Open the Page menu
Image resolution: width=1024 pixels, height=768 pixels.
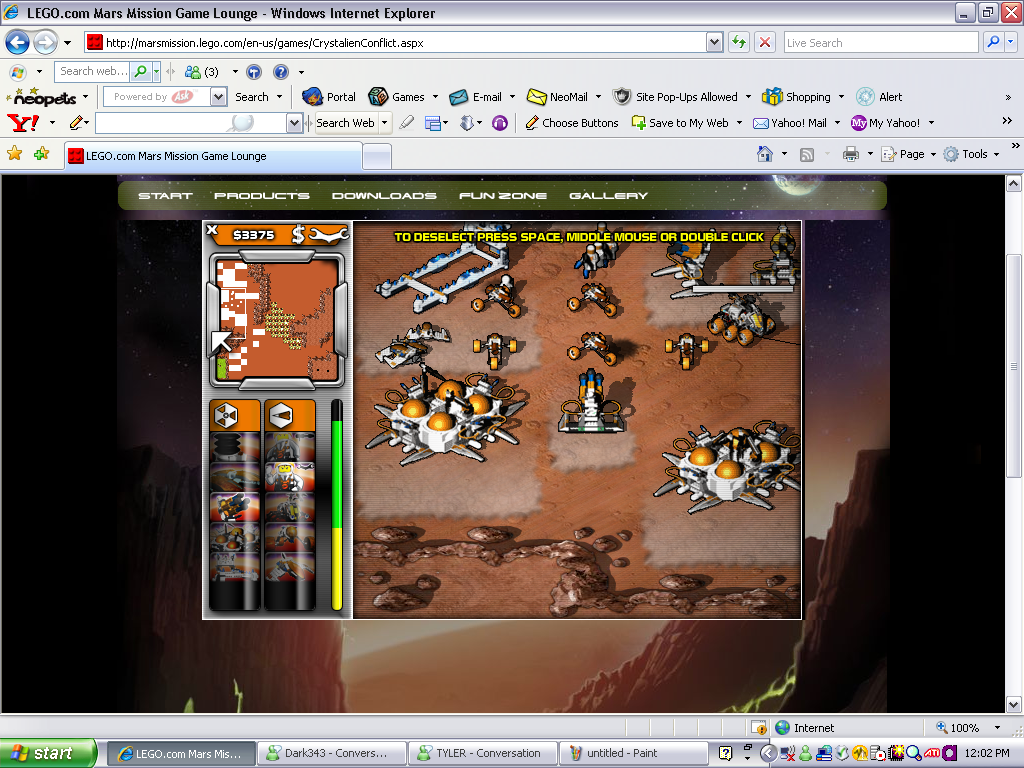908,154
